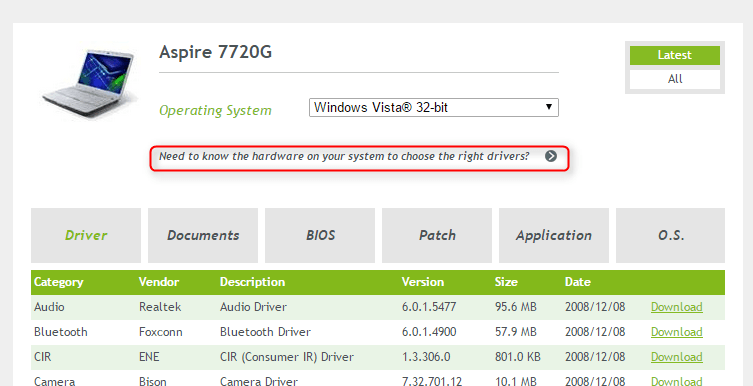This screenshot has width=753, height=386.
Task: Click the 57.9 MB size cell
Action: [x=516, y=332]
